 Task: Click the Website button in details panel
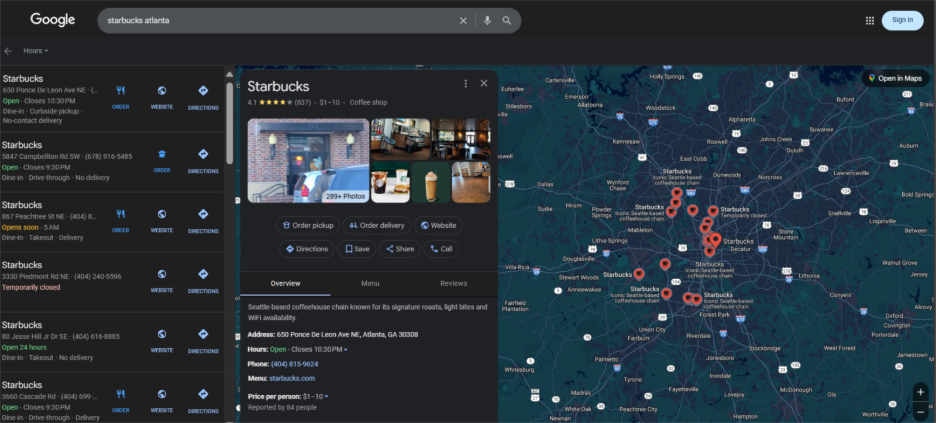438,226
